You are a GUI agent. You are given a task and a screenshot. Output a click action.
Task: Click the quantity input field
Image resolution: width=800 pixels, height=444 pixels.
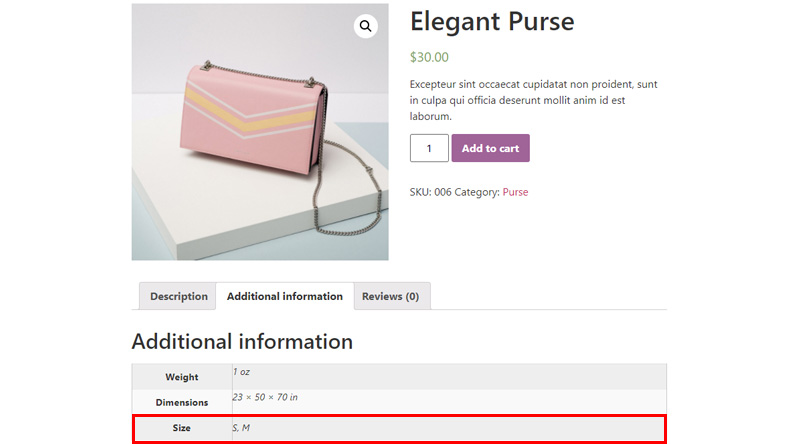[x=429, y=148]
